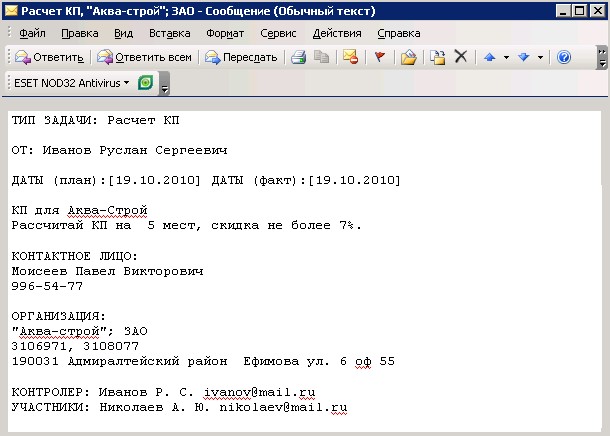The width and height of the screenshot is (610, 436).
Task: Click the name 'Моисеев Павел Викторович'
Action: click(107, 271)
